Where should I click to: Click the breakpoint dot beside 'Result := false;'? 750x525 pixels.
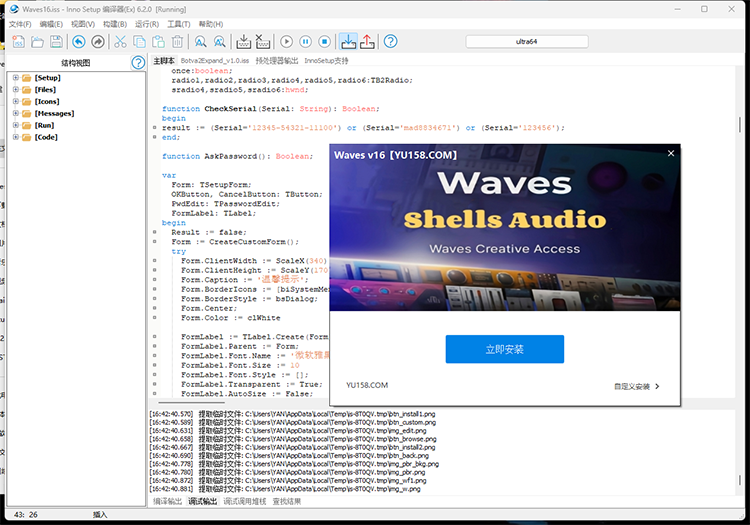(154, 232)
